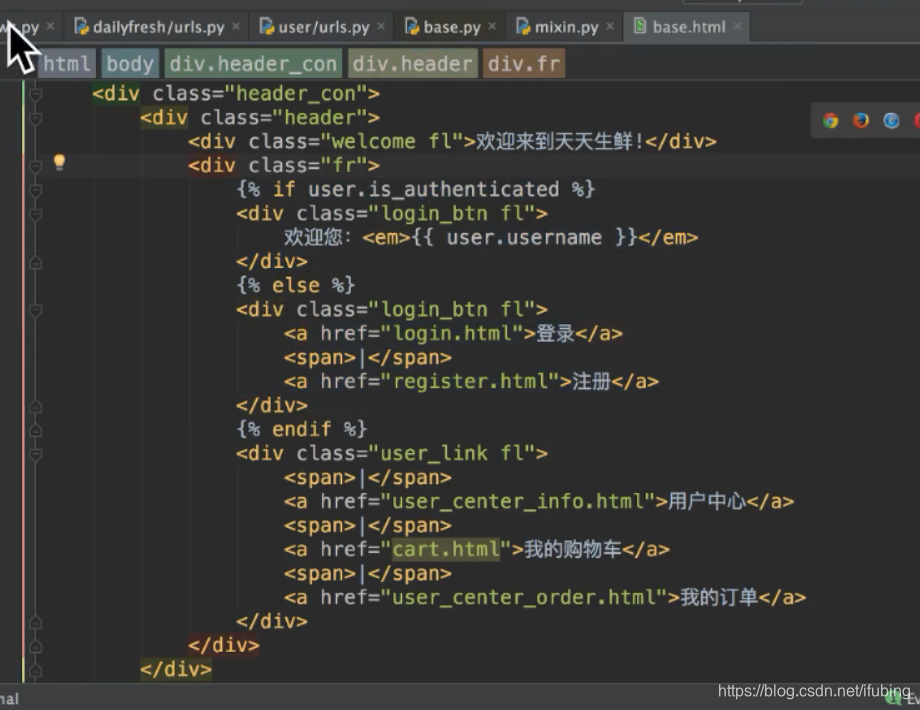The image size is (920, 710).
Task: Click the register.html href value
Action: [x=470, y=381]
